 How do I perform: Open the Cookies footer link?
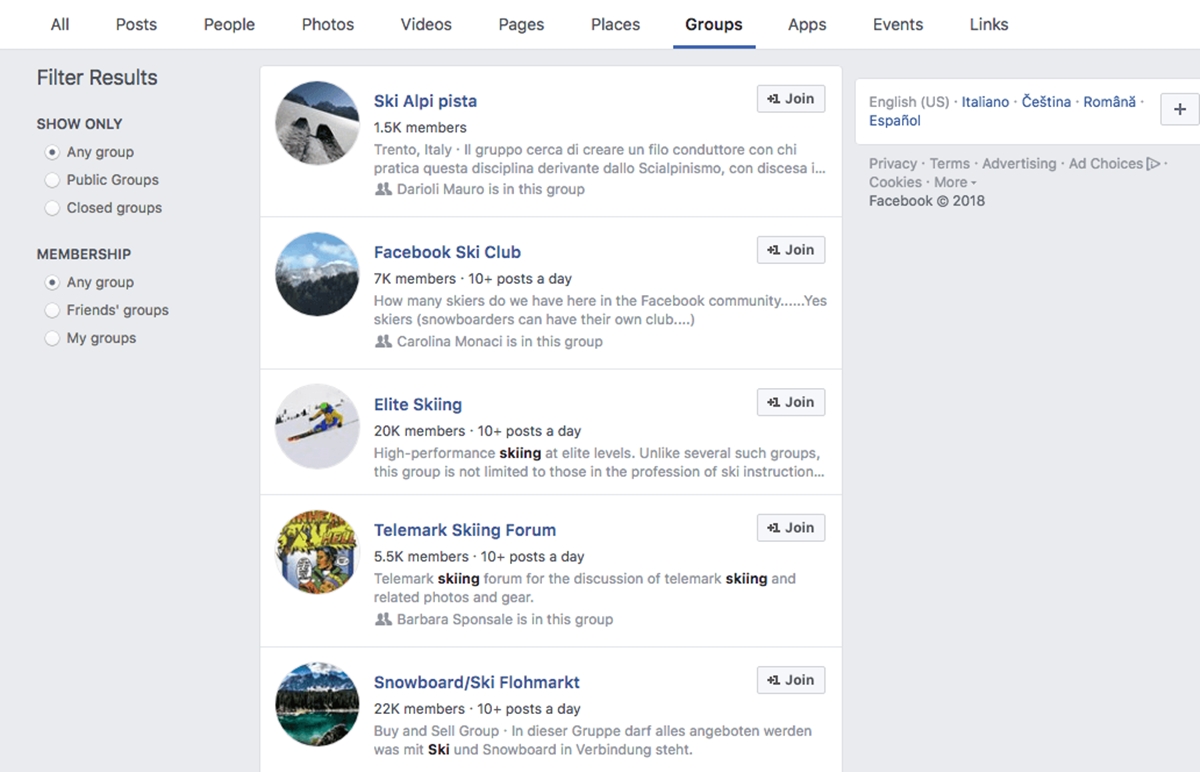[x=895, y=182]
